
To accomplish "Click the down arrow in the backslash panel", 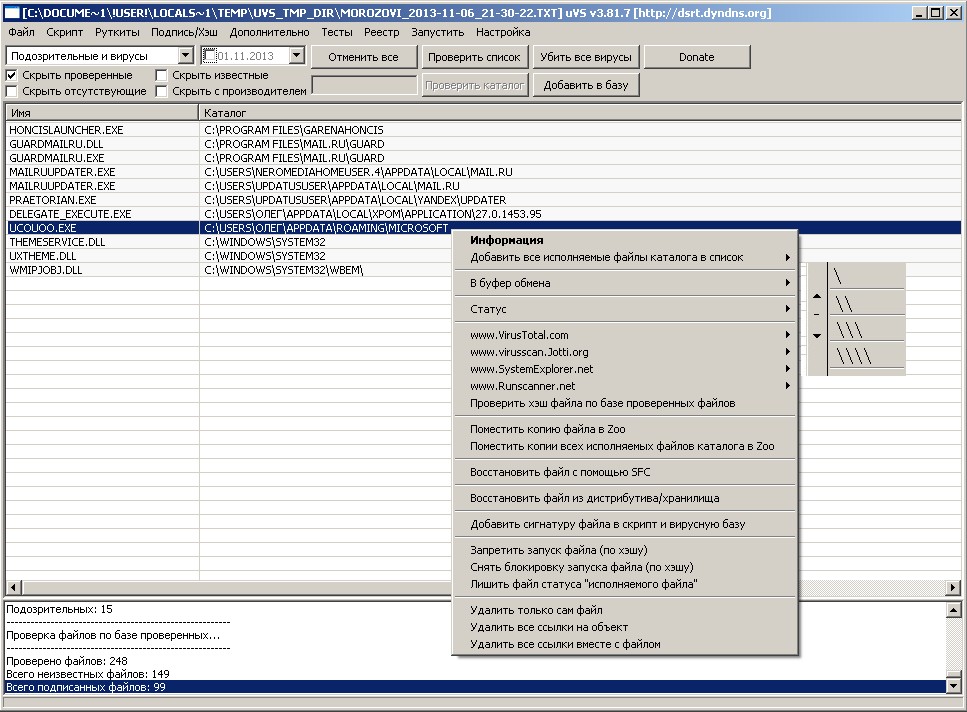I will (x=817, y=336).
